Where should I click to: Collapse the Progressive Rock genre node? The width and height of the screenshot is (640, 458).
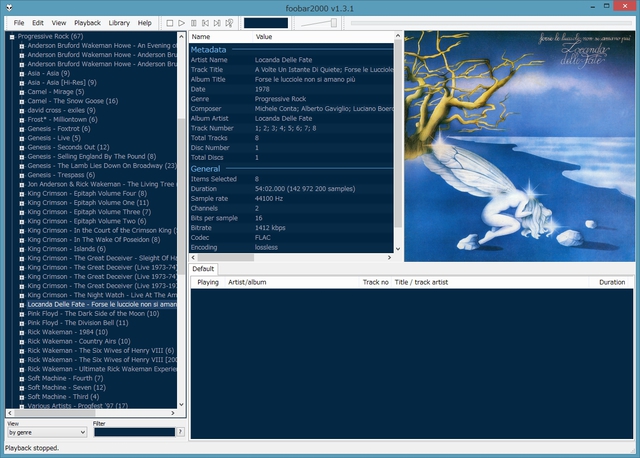[11, 36]
